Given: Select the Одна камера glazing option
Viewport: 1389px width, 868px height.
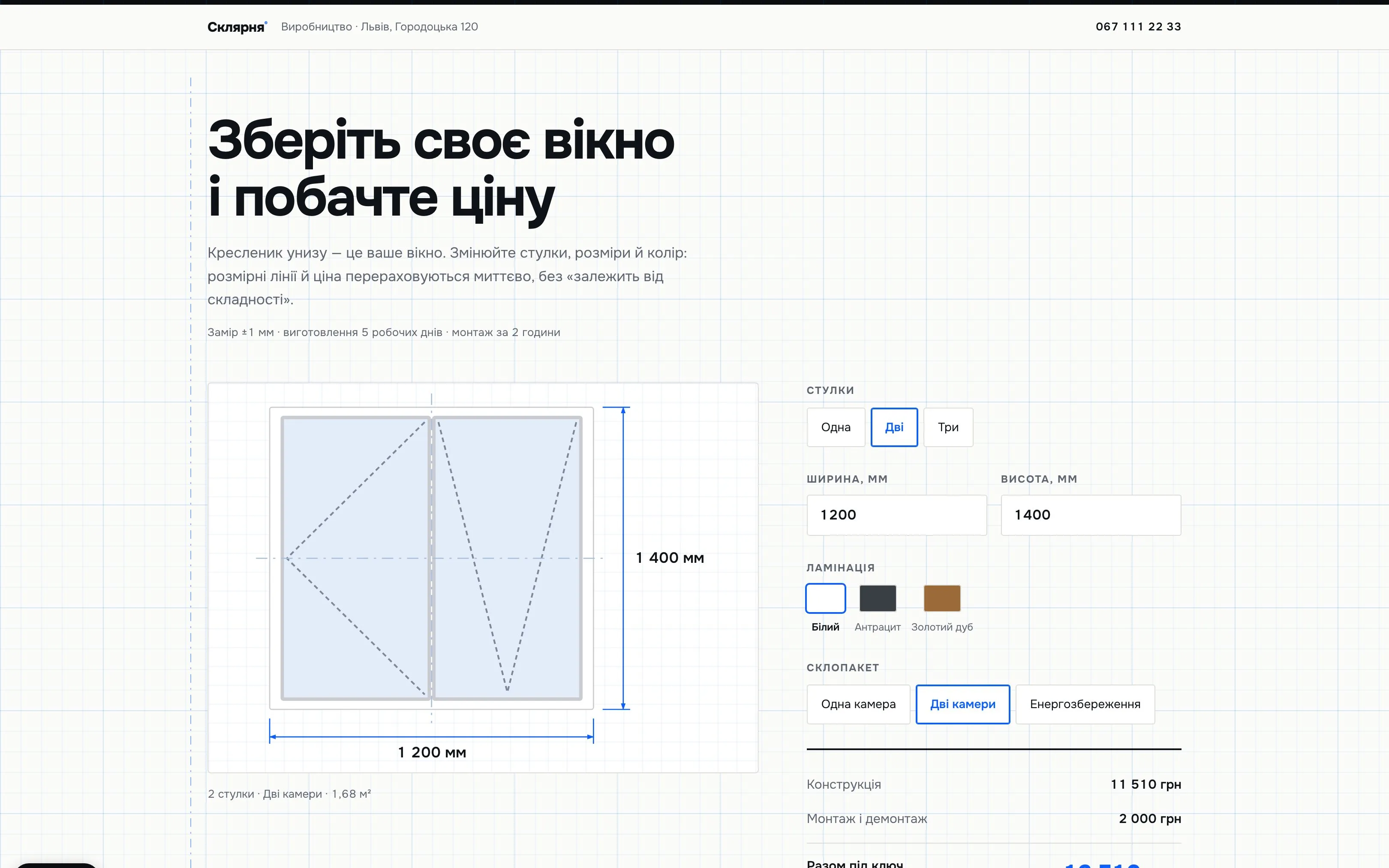Looking at the screenshot, I should (858, 704).
